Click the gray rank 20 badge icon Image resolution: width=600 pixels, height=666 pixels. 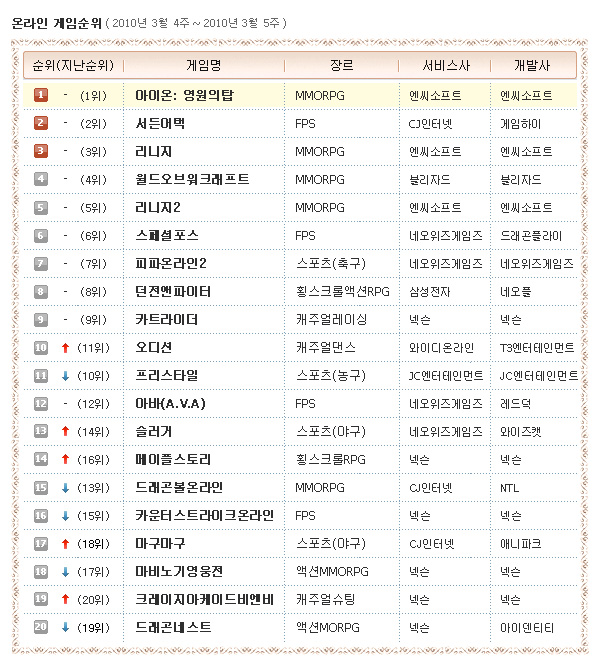click(x=41, y=627)
